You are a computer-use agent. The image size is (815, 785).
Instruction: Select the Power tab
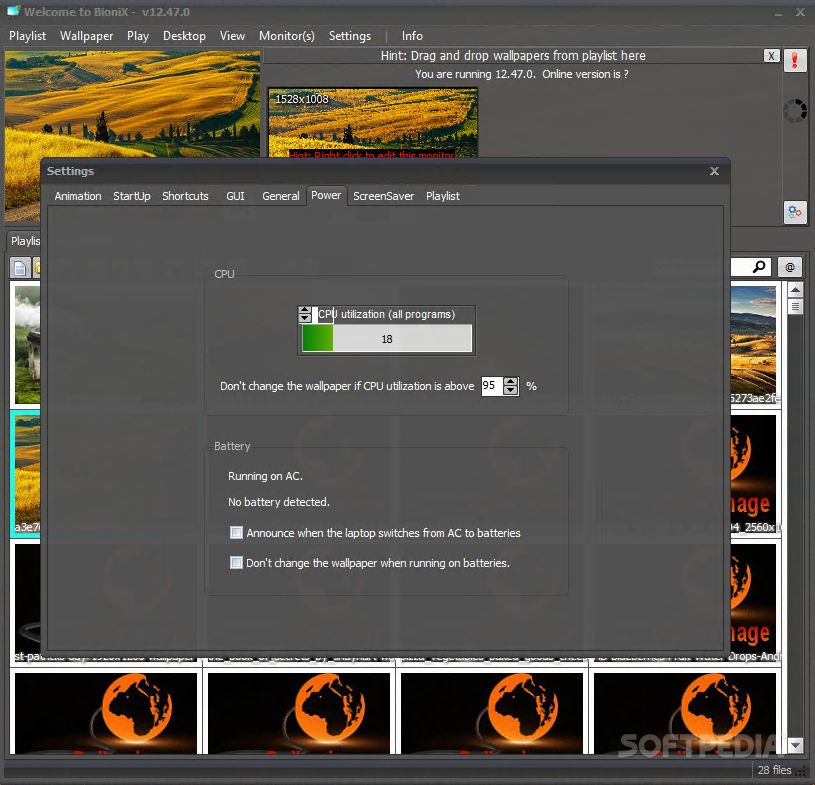pos(326,195)
